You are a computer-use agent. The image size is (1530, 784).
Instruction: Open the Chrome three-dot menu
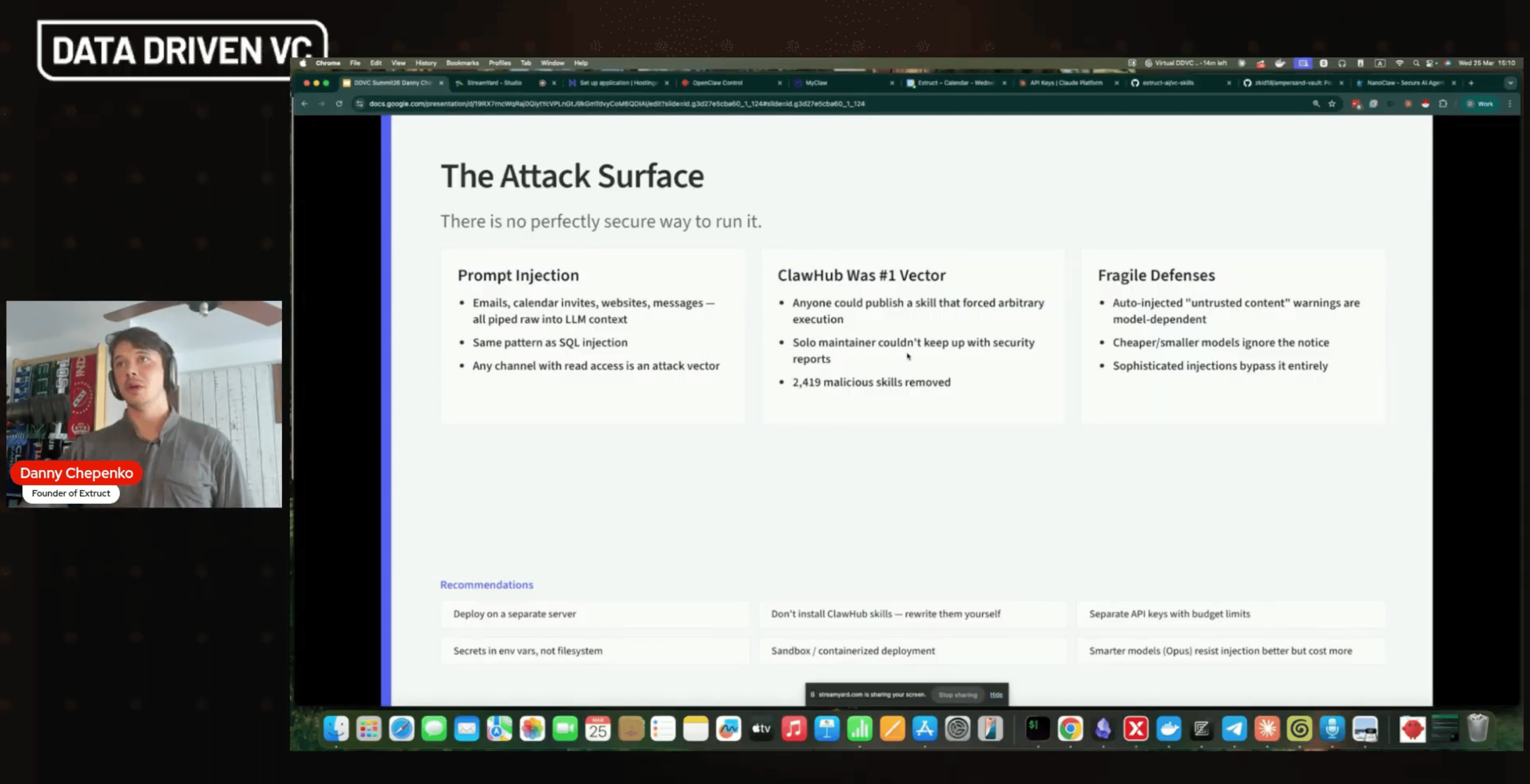click(x=1510, y=103)
